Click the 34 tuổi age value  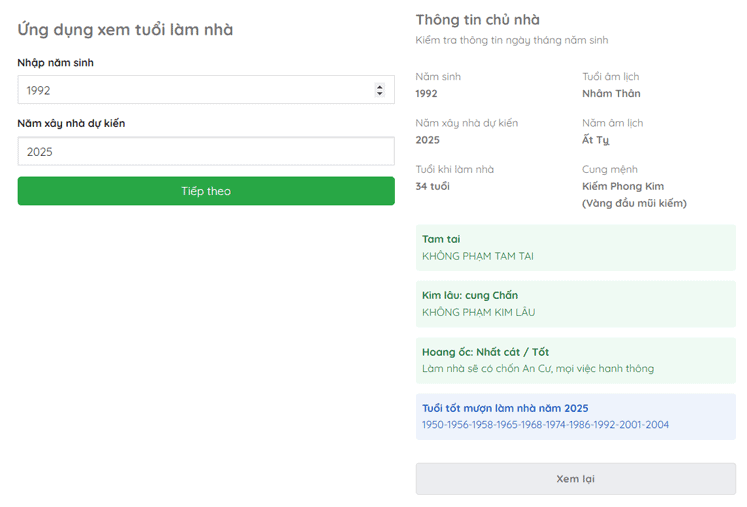tap(433, 186)
